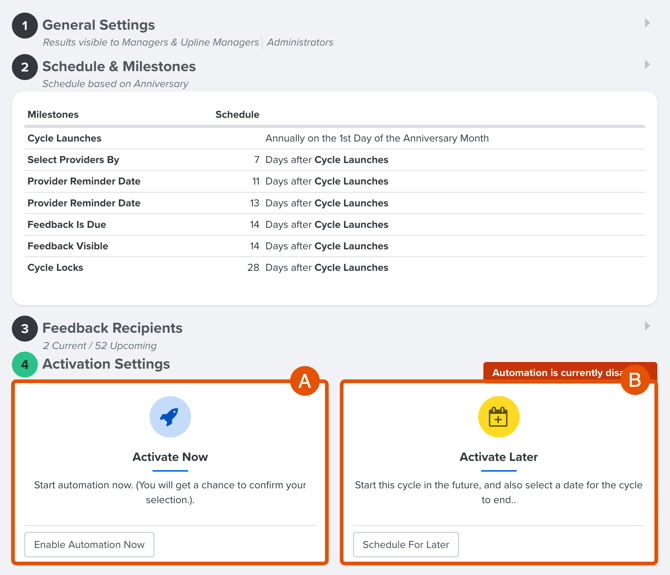Click the Enable Automation Now button
The height and width of the screenshot is (575, 670).
click(89, 544)
